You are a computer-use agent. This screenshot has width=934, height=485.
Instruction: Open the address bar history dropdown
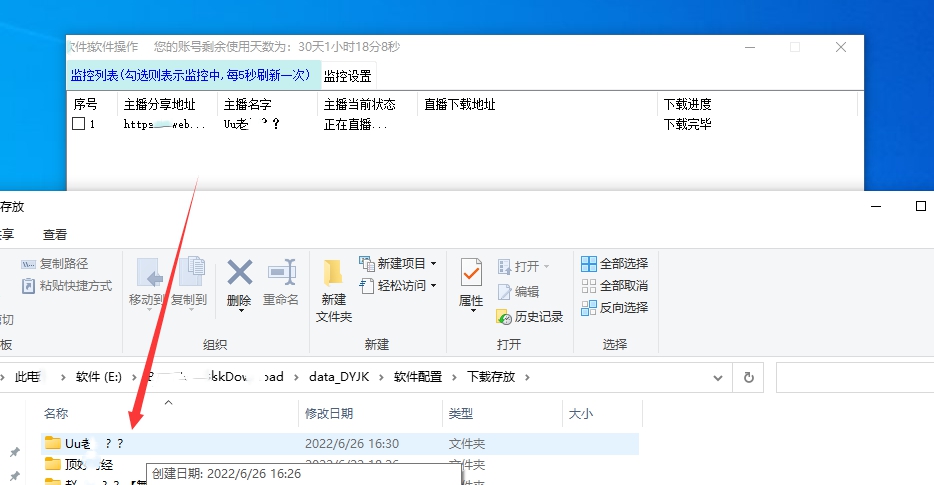click(x=718, y=378)
